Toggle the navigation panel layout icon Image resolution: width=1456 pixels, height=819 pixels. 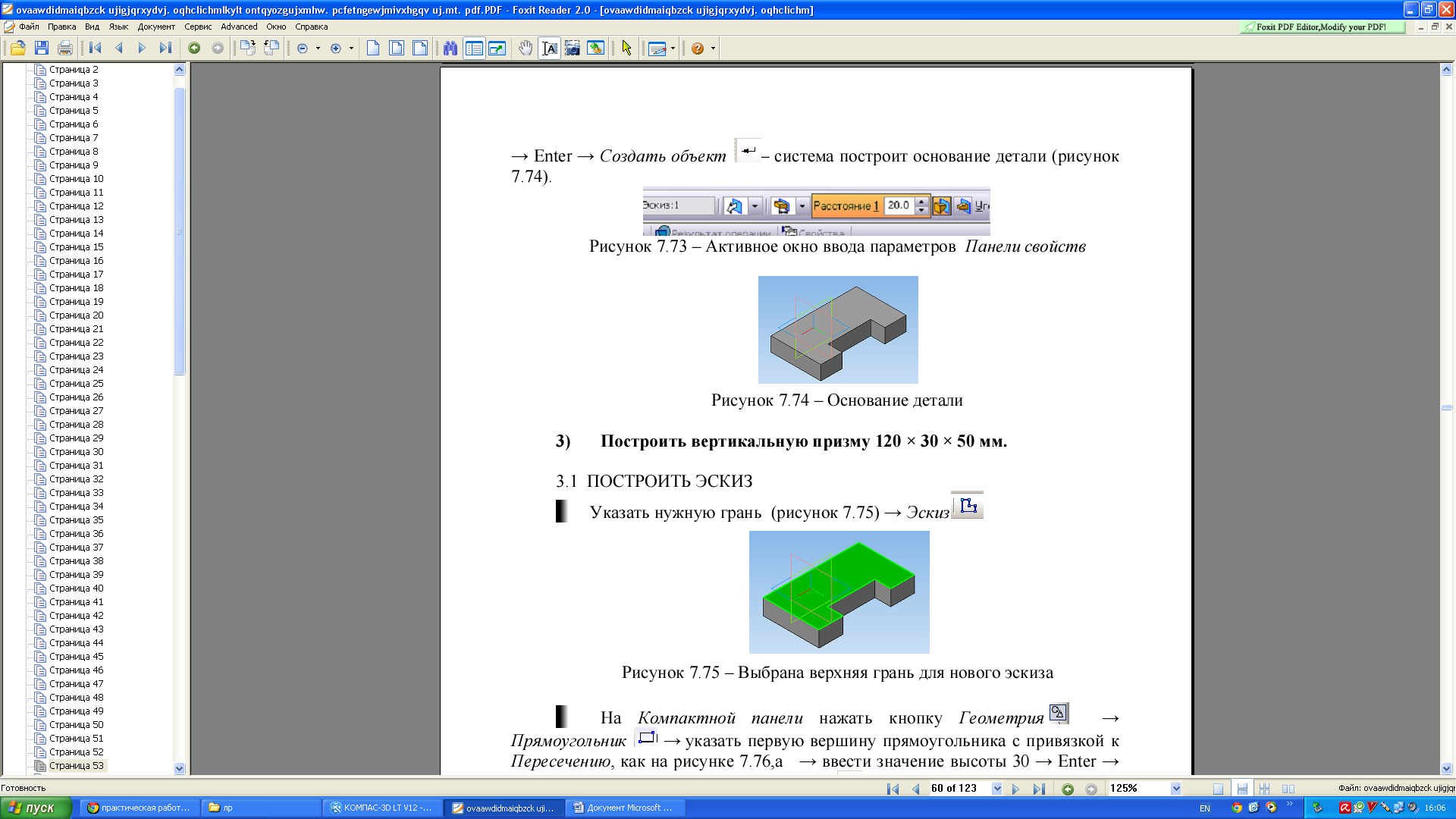(x=474, y=49)
